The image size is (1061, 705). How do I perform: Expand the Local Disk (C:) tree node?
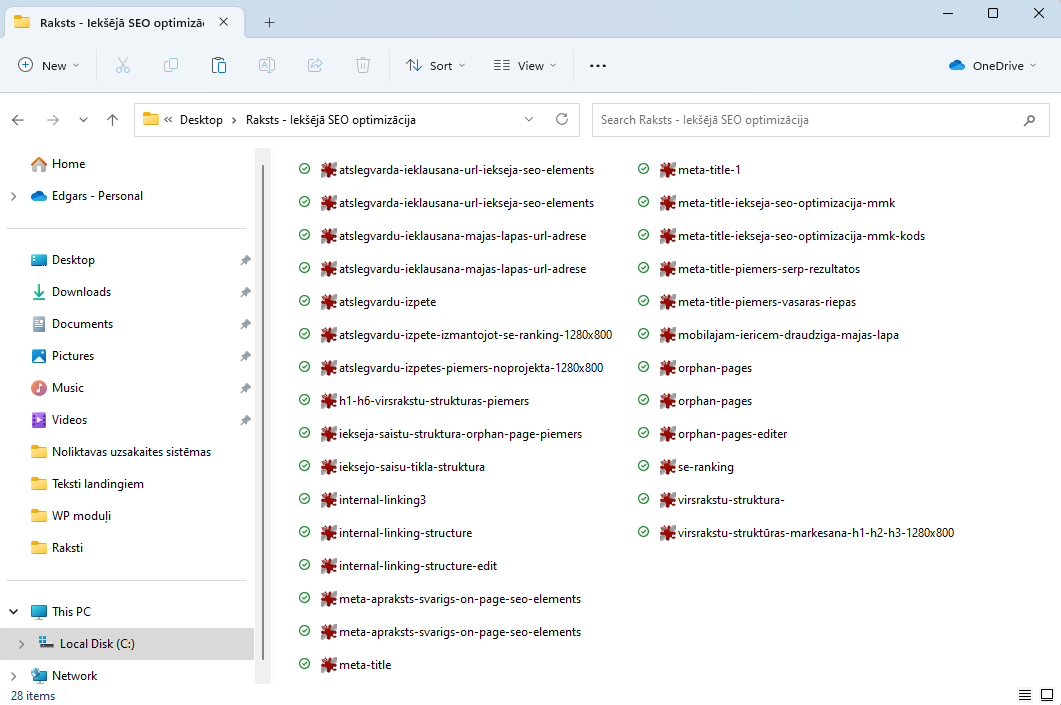21,644
